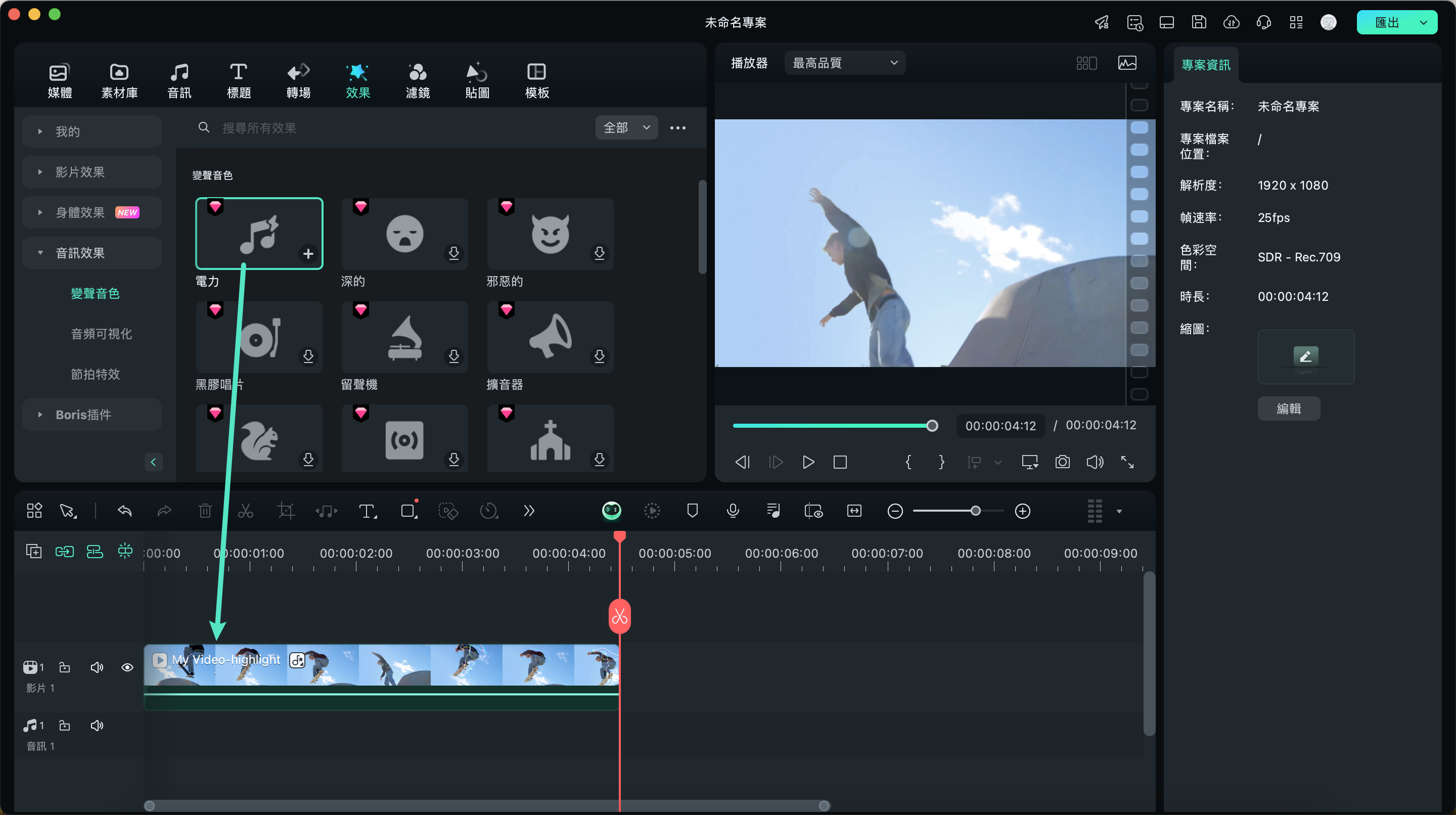The width and height of the screenshot is (1456, 815).
Task: Open the 全部 filter dropdown
Action: [x=626, y=128]
